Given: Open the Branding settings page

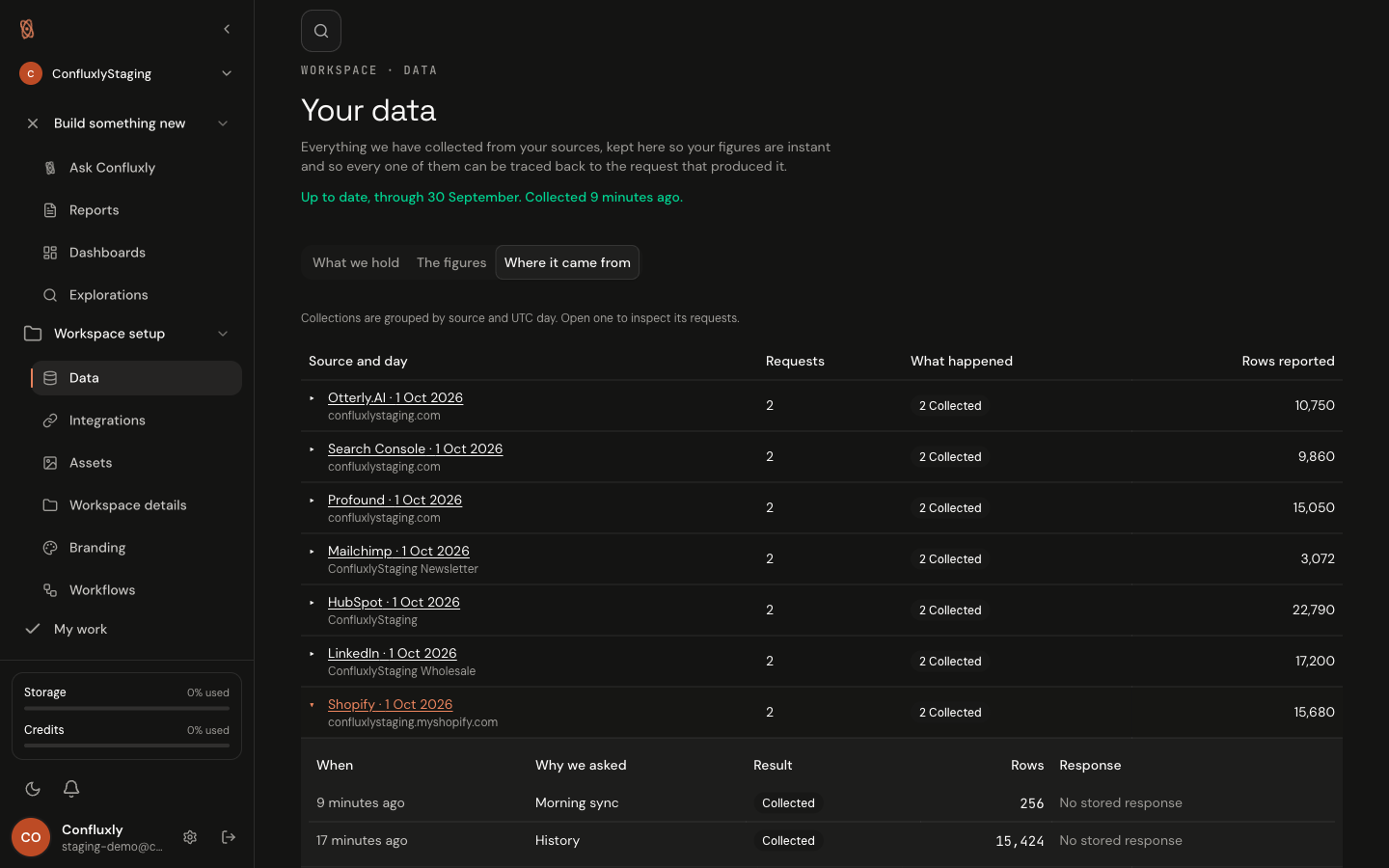Looking at the screenshot, I should [x=136, y=548].
